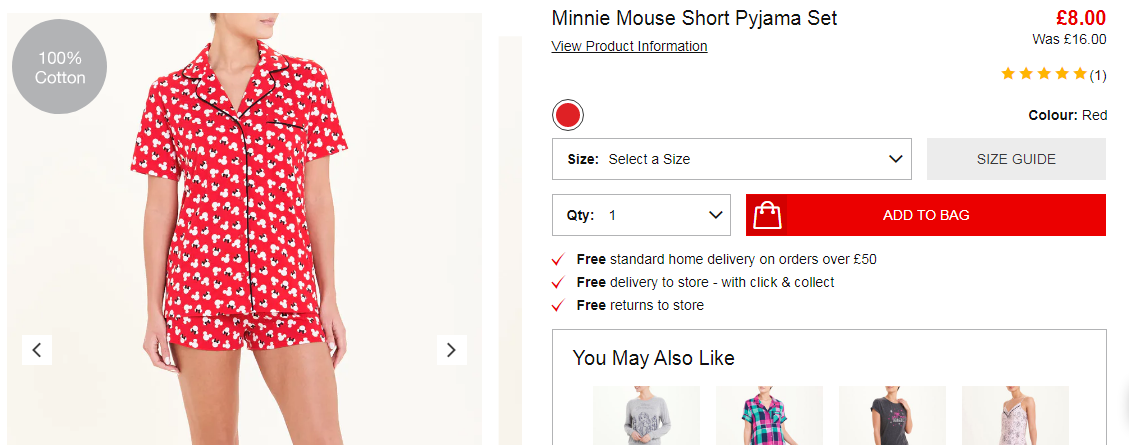Open the pink cami recommendation thumbnail
This screenshot has width=1129, height=445.
[x=1015, y=415]
